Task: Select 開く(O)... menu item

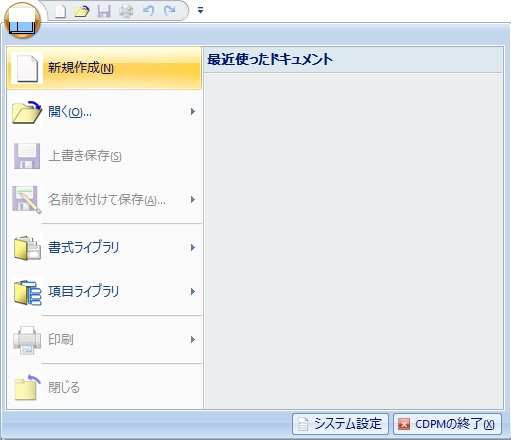Action: tap(104, 112)
